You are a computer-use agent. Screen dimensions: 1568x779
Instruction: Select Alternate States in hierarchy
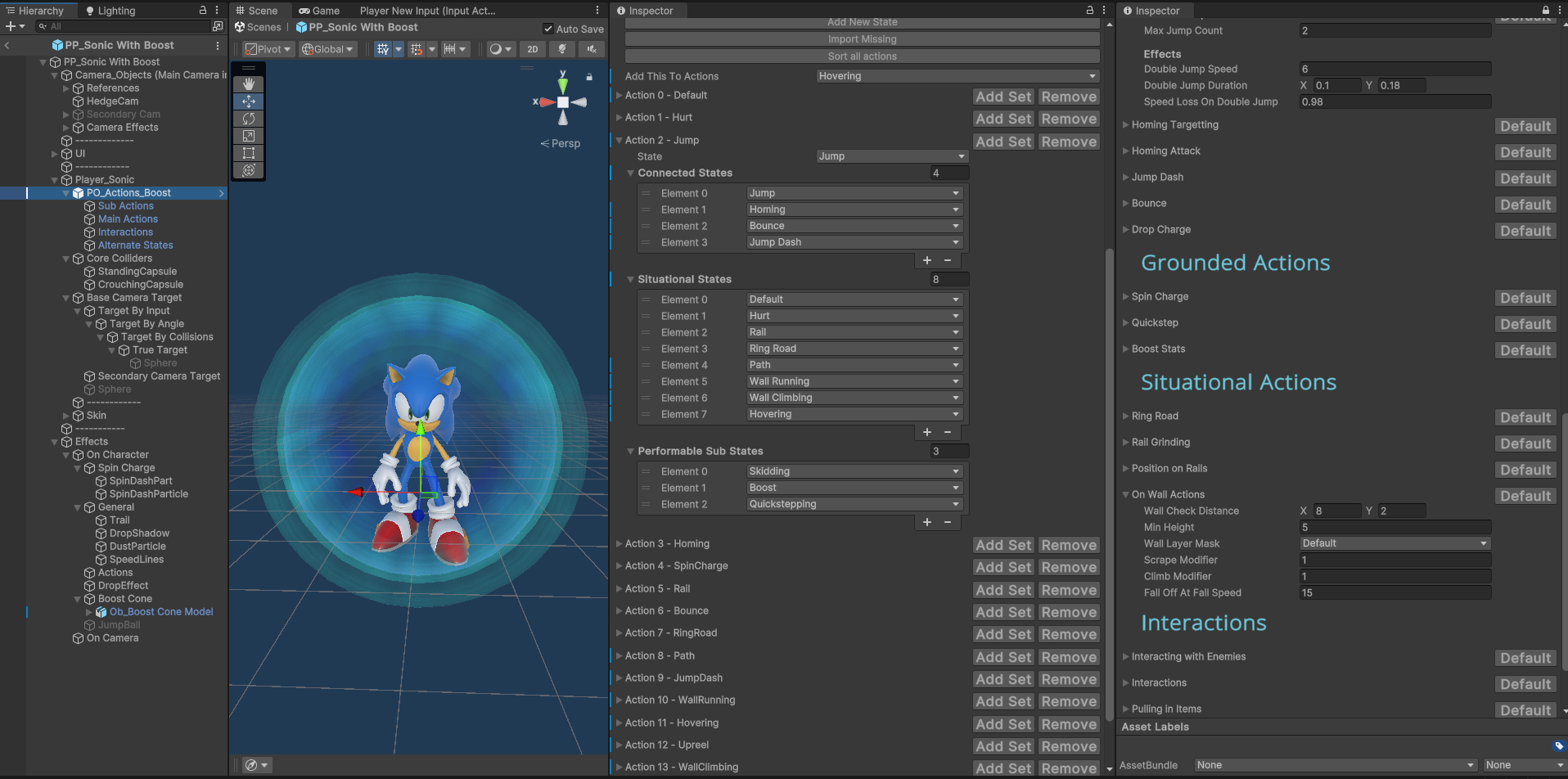tap(136, 245)
